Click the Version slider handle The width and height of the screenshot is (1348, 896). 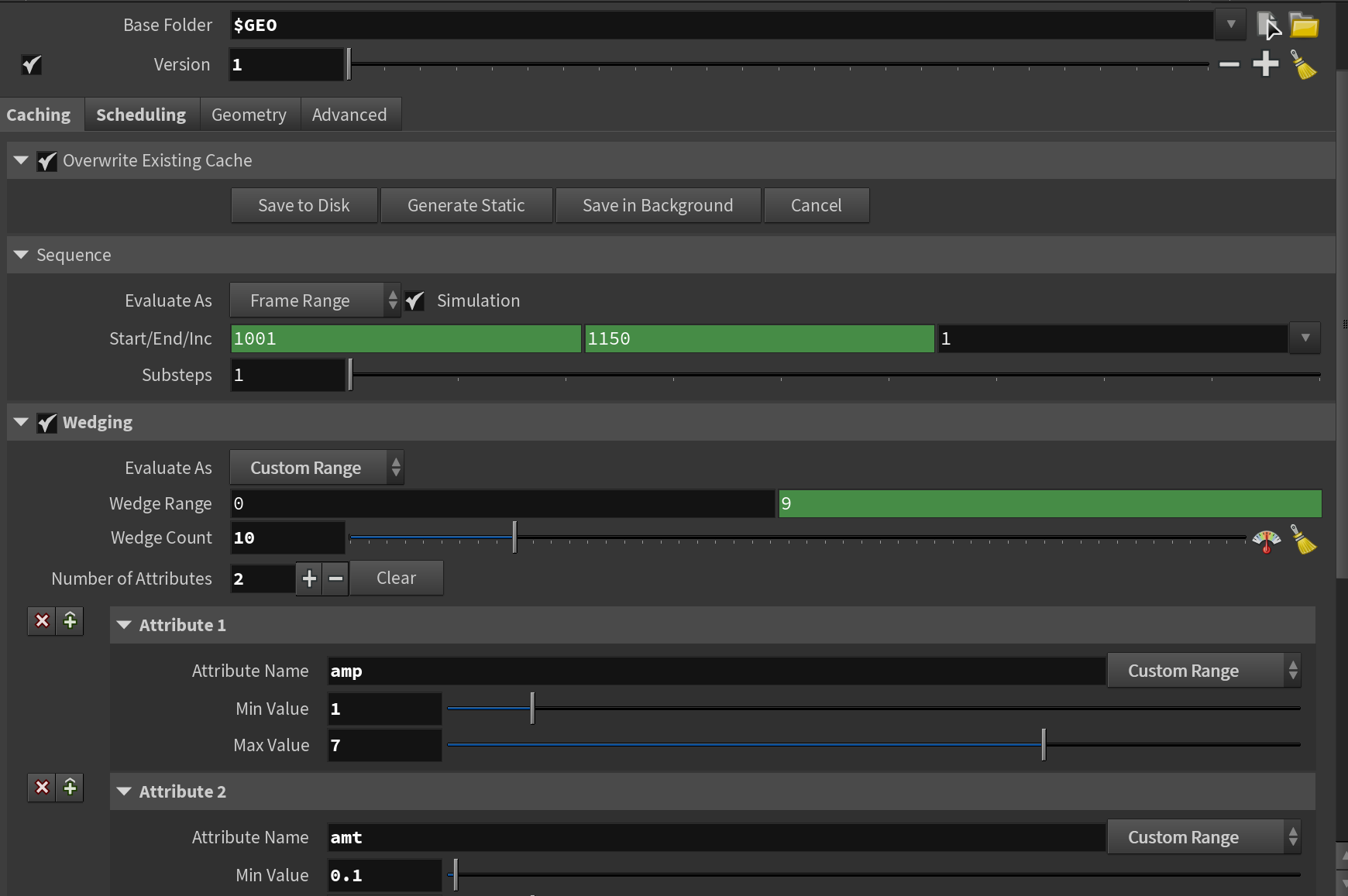coord(349,64)
